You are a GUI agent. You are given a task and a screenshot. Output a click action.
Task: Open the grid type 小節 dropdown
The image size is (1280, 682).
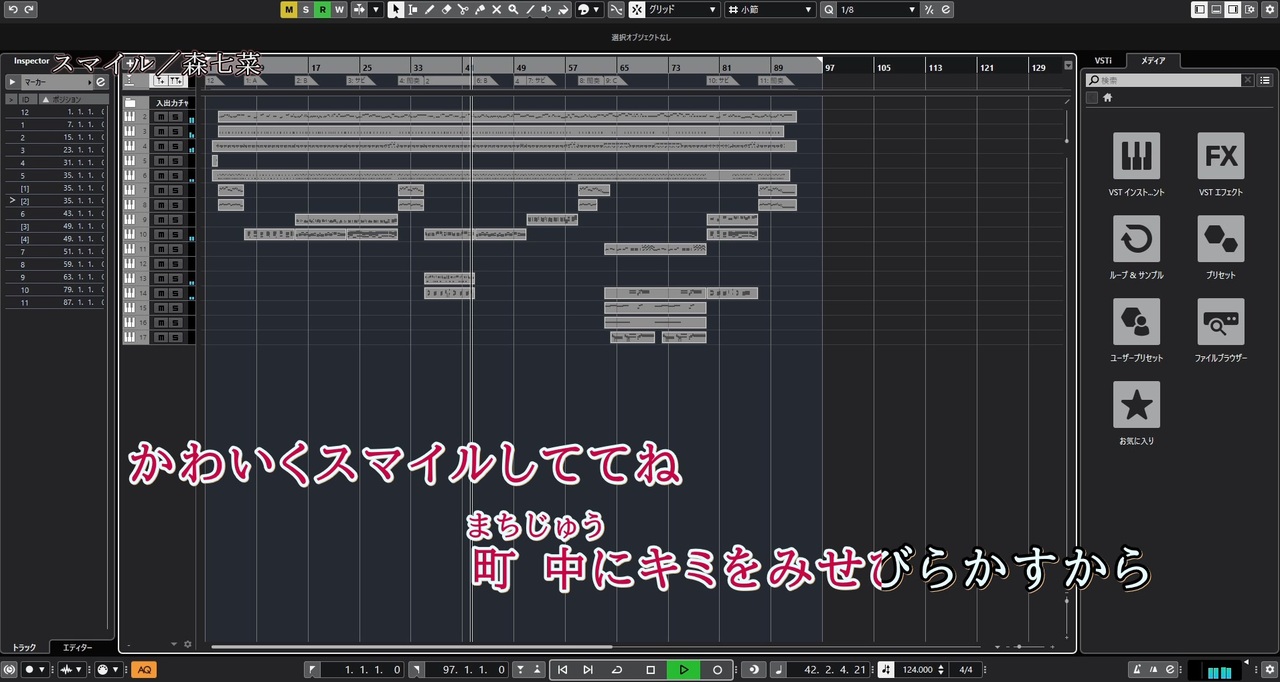[771, 9]
